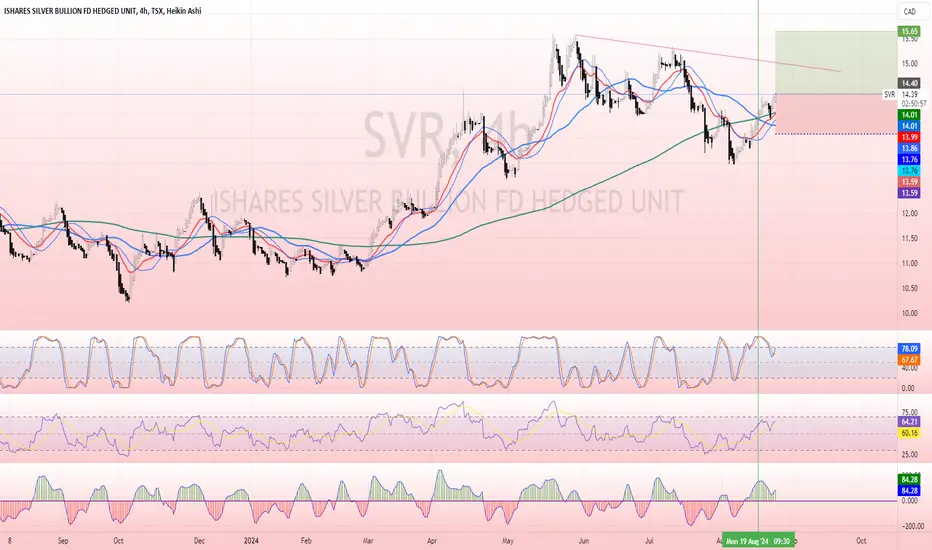Select the Mon 19 Aug '24 09:30 date marker

758,541
